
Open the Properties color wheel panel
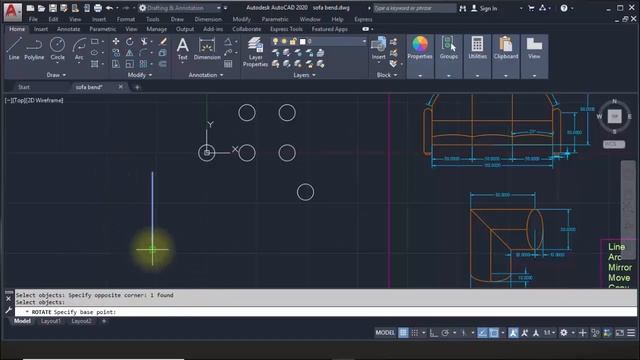coord(420,48)
